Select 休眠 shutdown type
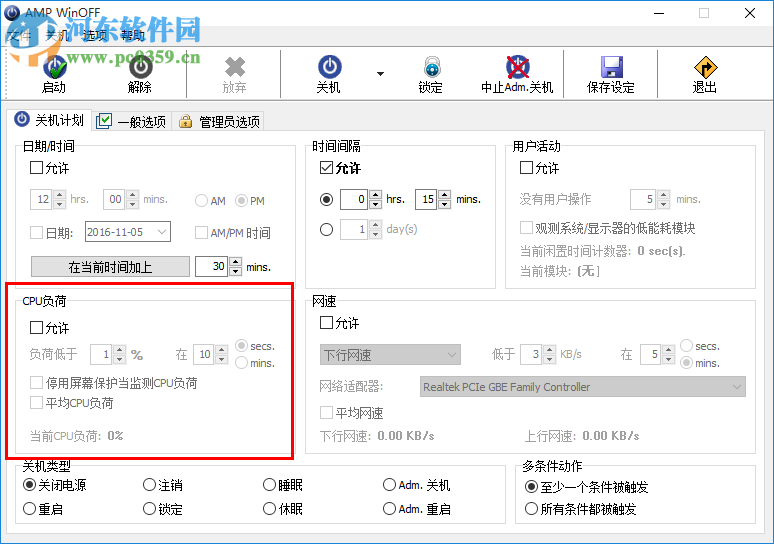This screenshot has height=544, width=774. [270, 508]
